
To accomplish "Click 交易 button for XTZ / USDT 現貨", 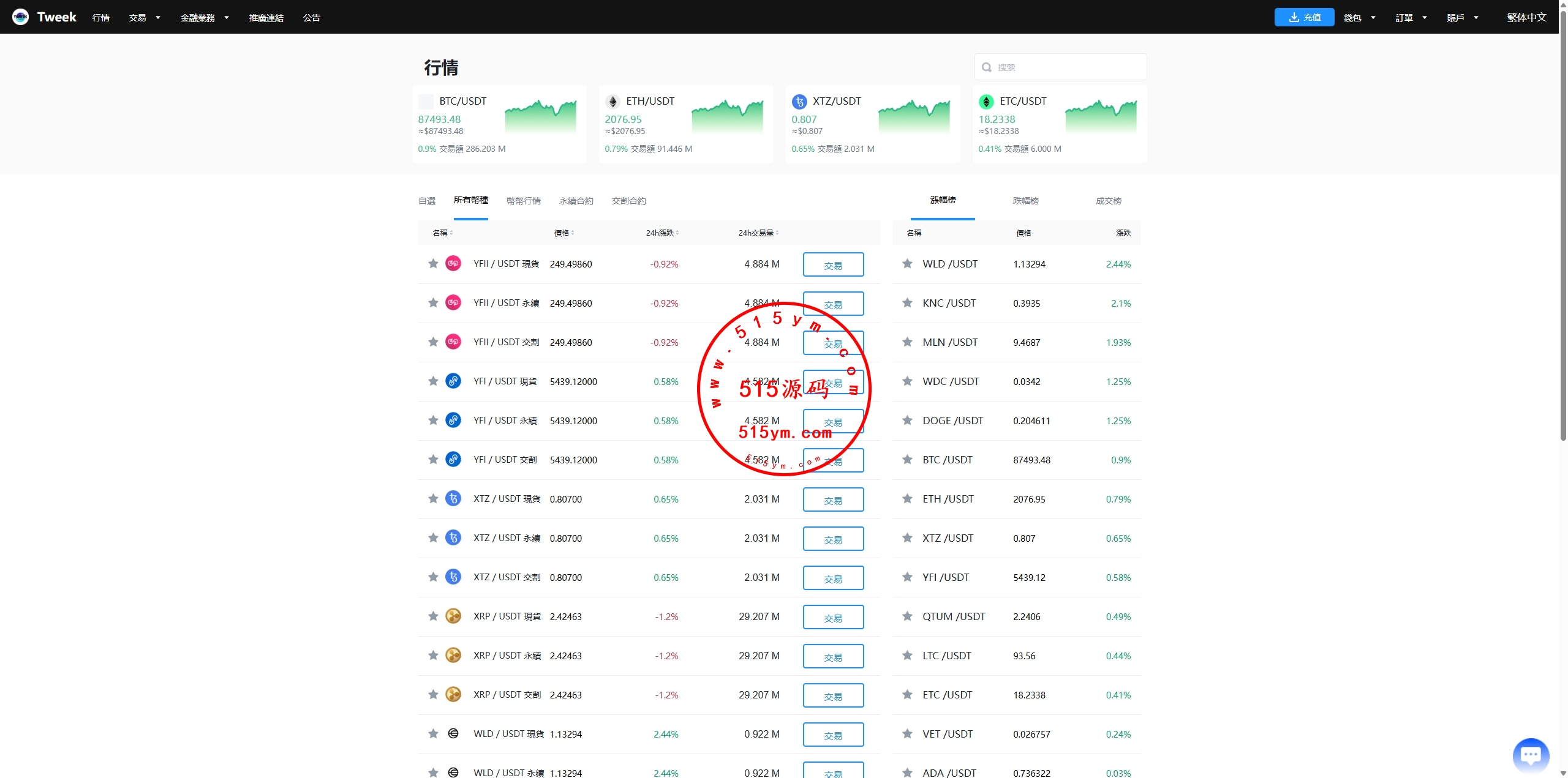I will click(x=833, y=499).
